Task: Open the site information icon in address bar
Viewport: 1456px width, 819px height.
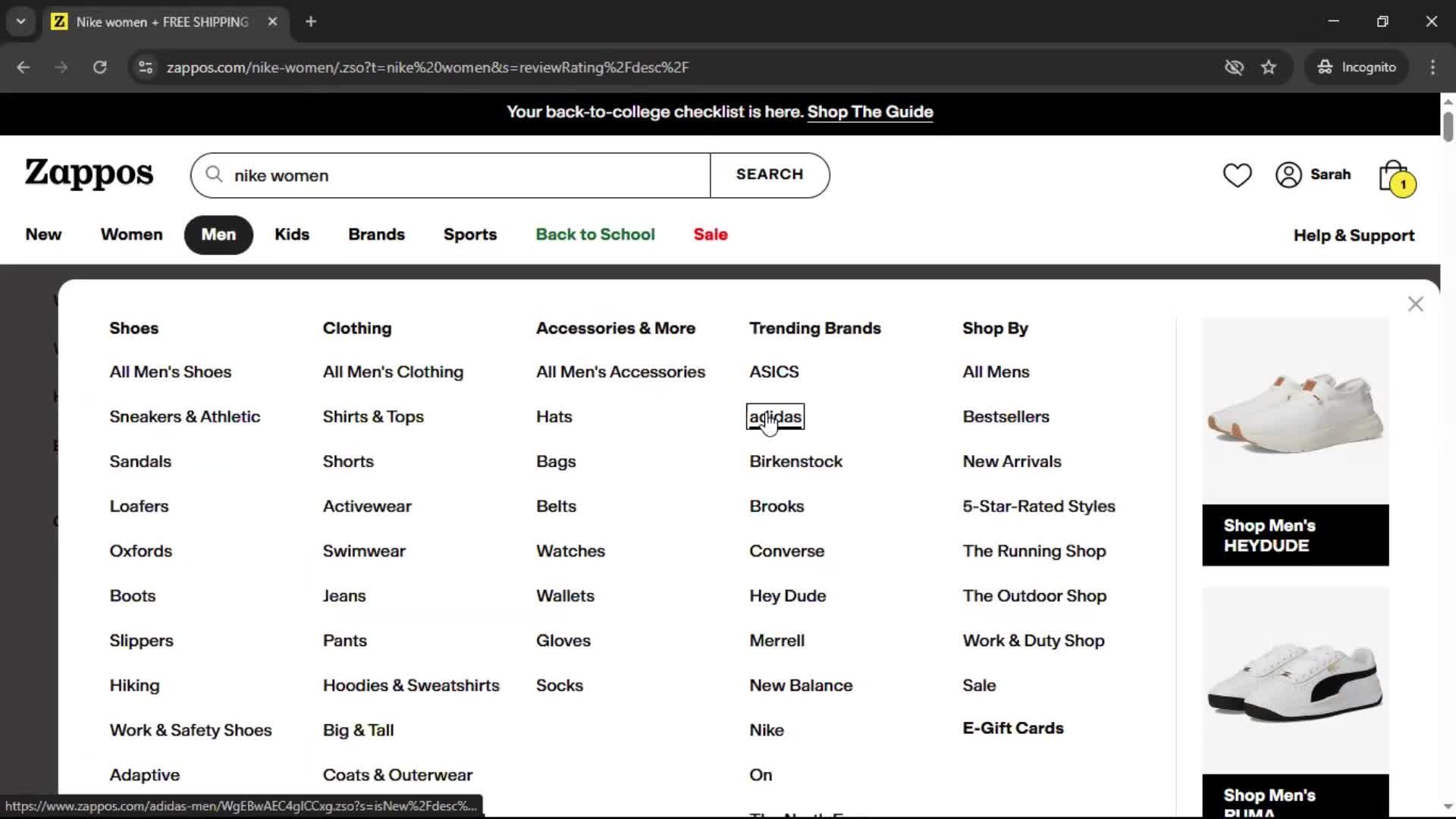Action: pyautogui.click(x=145, y=67)
